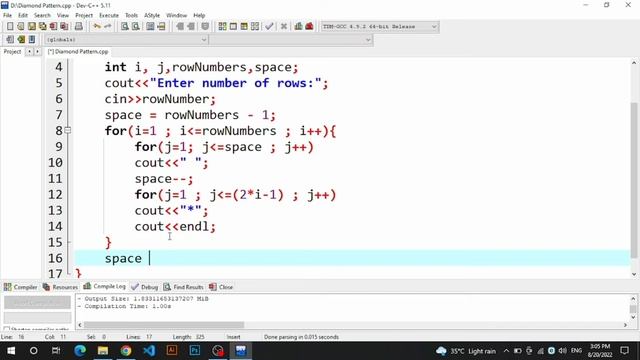Collapse the for loop fold at line 8
Viewport: 640px width, 360px height.
(68, 131)
